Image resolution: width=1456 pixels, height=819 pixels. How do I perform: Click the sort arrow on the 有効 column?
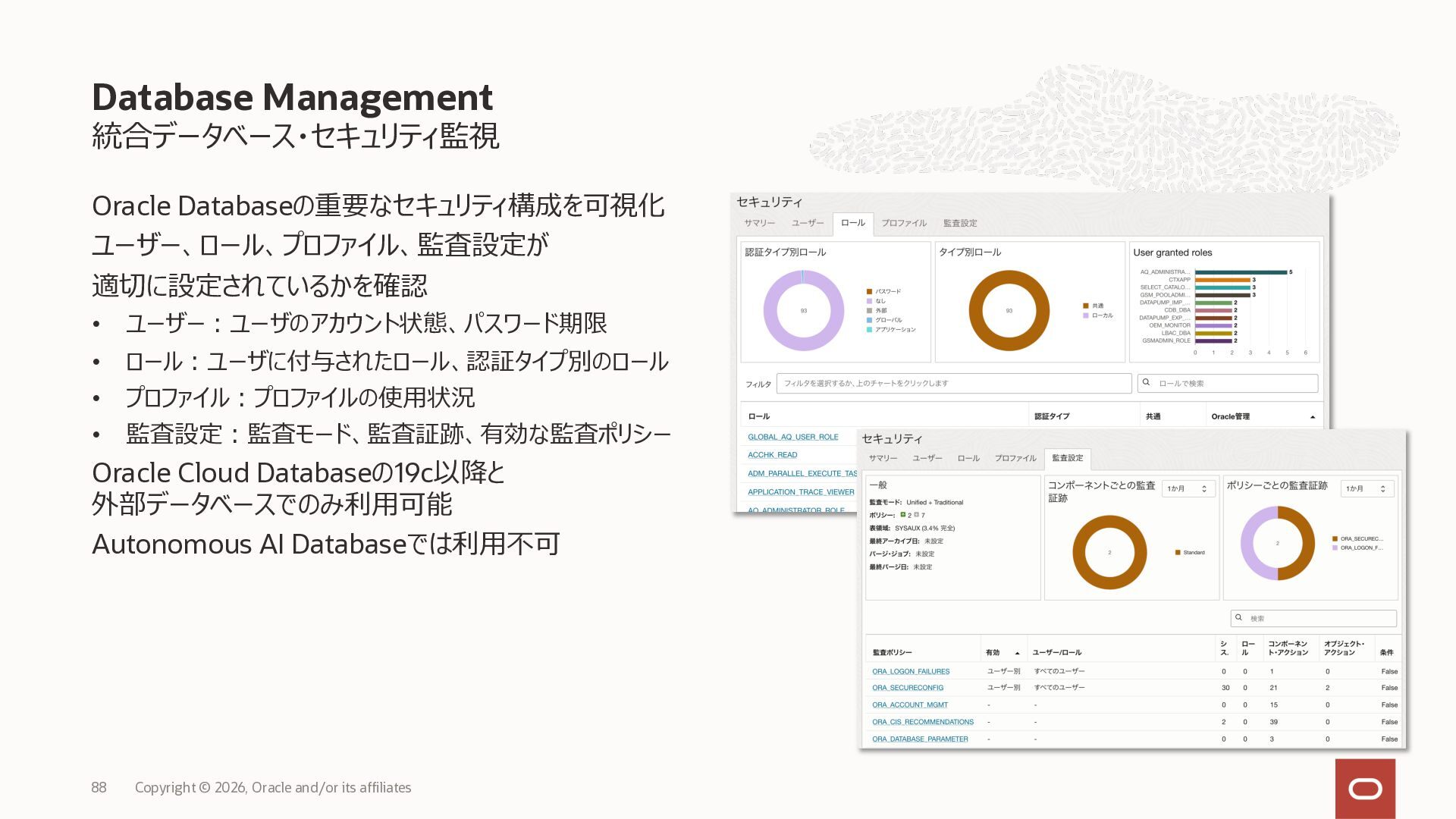coord(1017,653)
